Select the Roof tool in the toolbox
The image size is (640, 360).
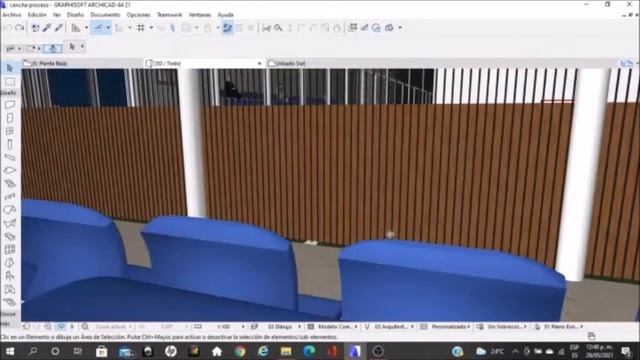pyautogui.click(x=10, y=210)
